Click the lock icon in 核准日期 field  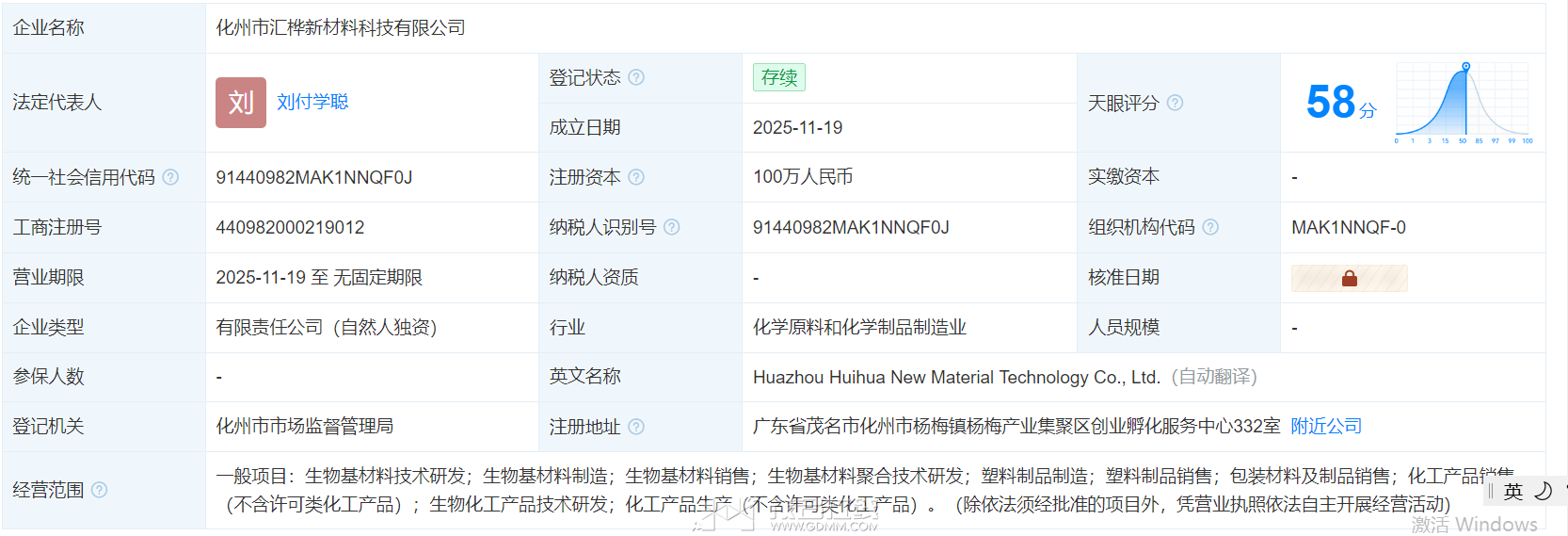[x=1349, y=278]
